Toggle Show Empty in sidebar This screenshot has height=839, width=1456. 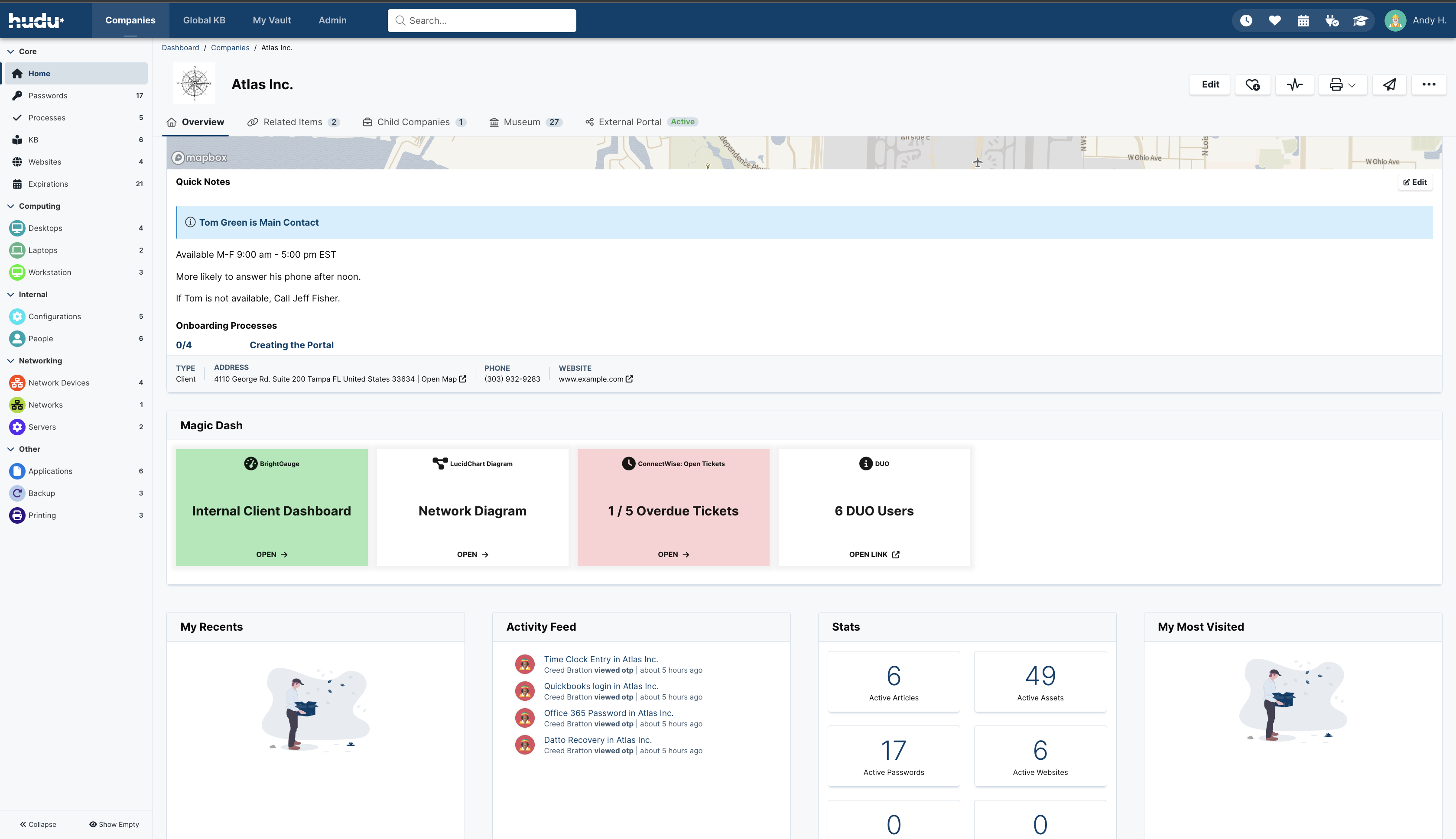[114, 824]
